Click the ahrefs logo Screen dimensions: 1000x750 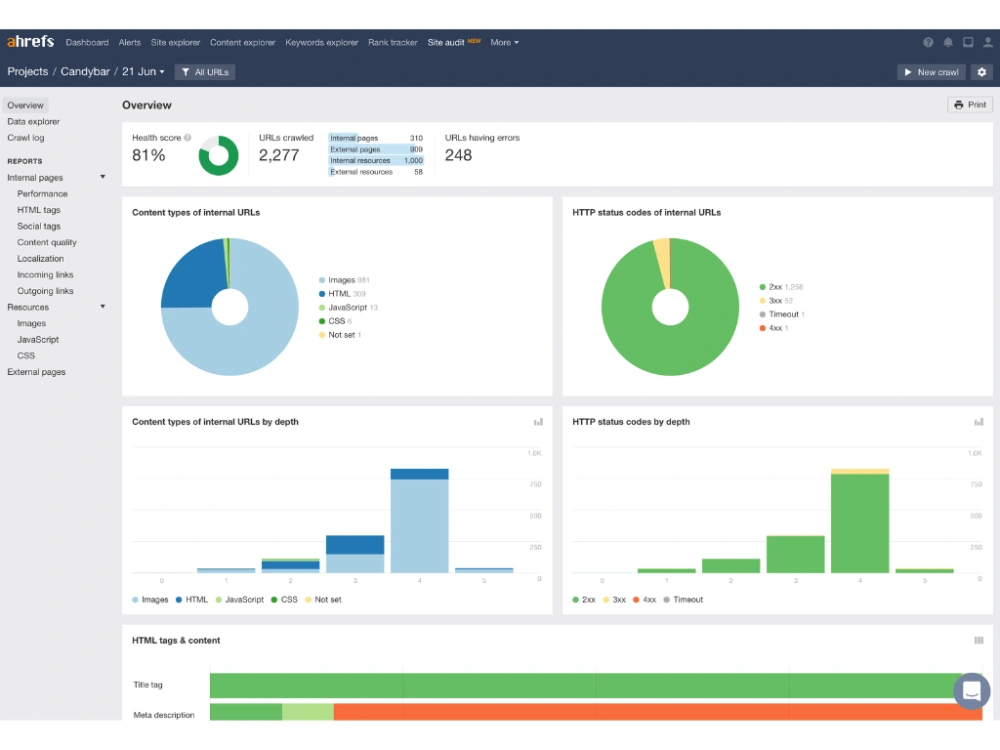[x=30, y=41]
